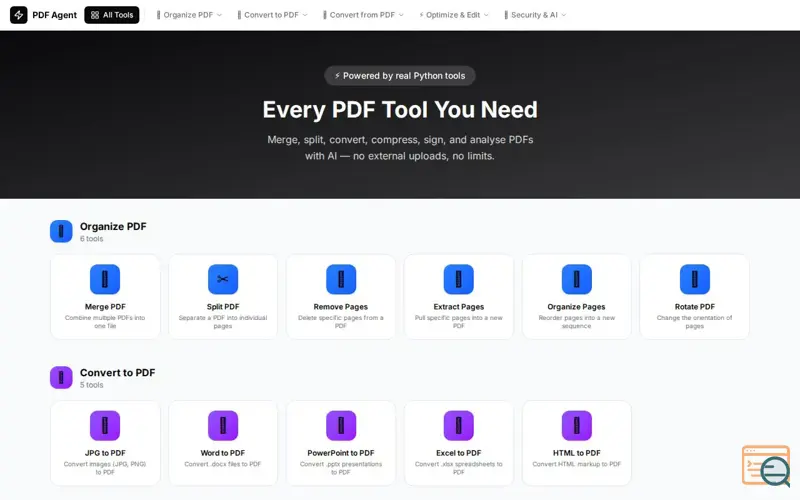Click the JPG to PDF icon
This screenshot has width=800, height=500.
pyautogui.click(x=105, y=426)
